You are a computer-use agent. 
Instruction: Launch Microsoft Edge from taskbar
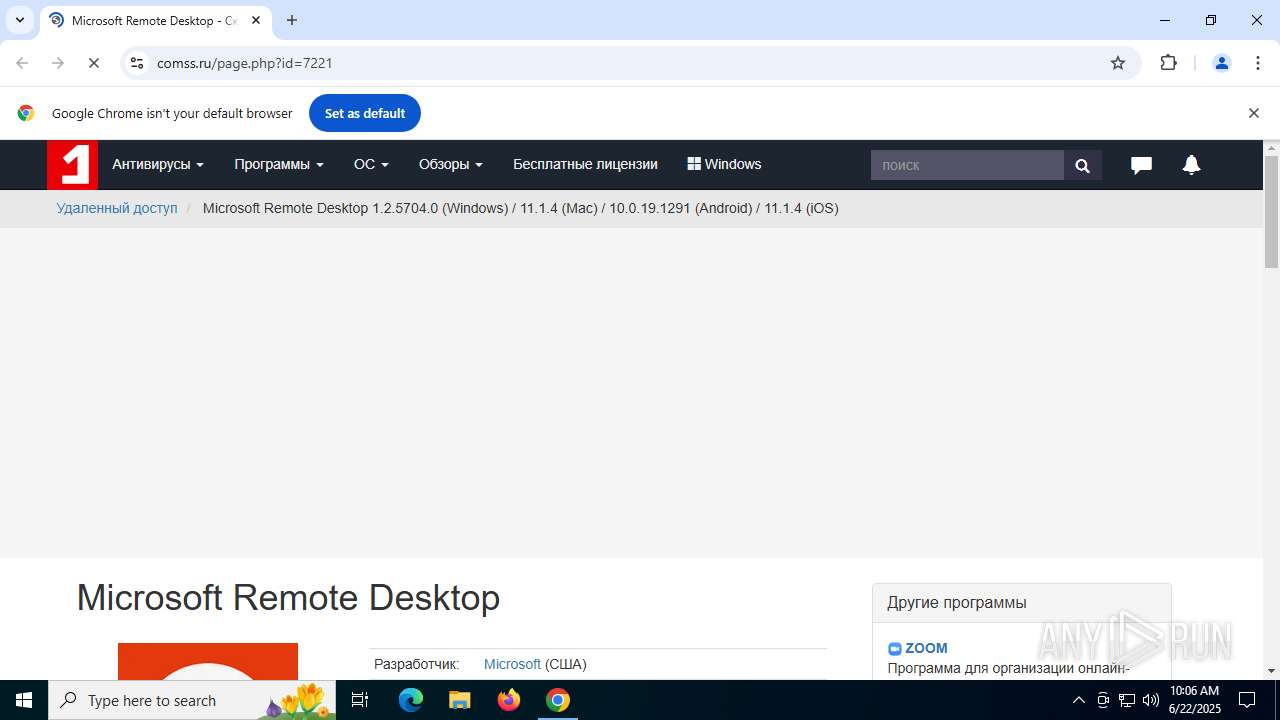[x=411, y=700]
